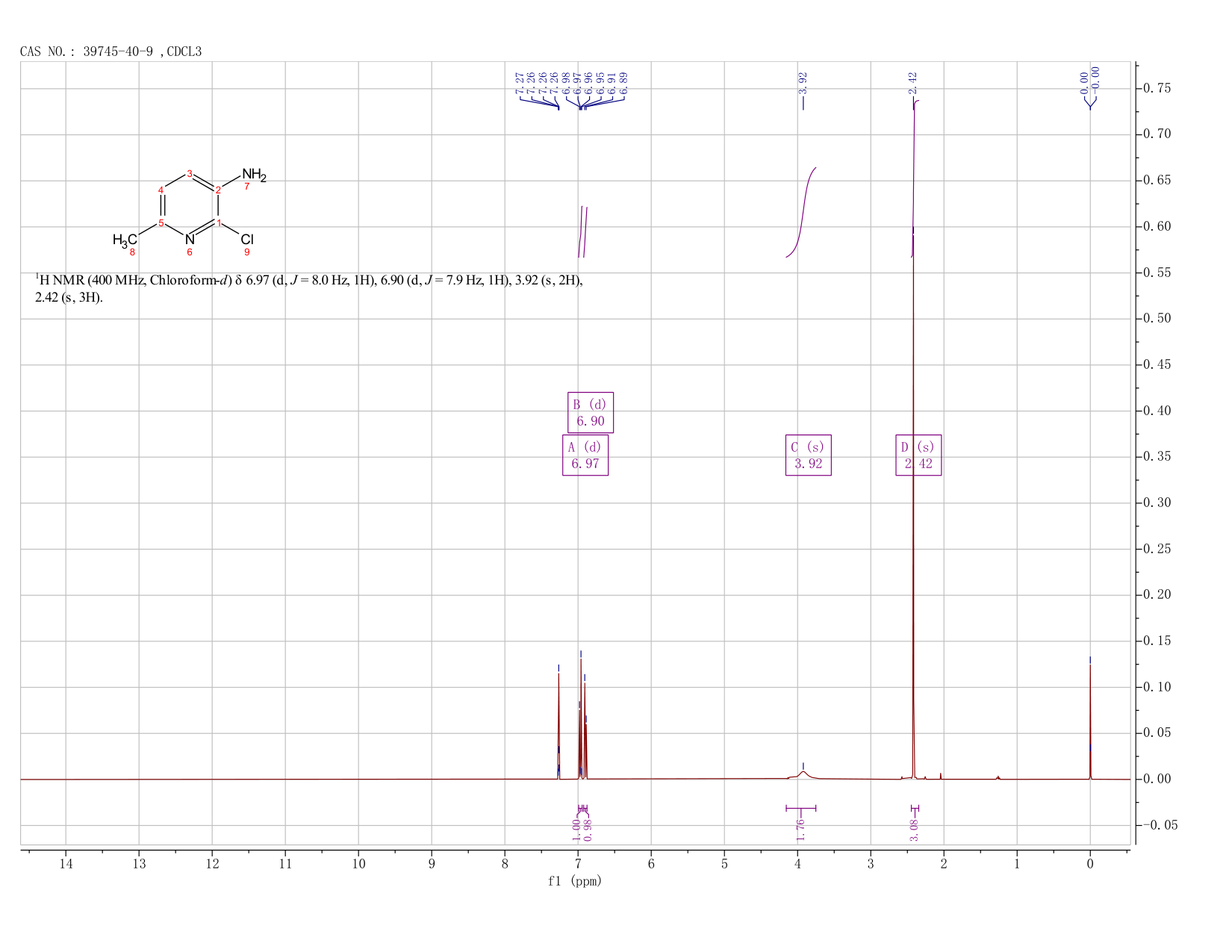Viewport: 1232px width, 952px height.
Task: Click the 0.75 intensity axis tick
Action: pyautogui.click(x=1157, y=89)
